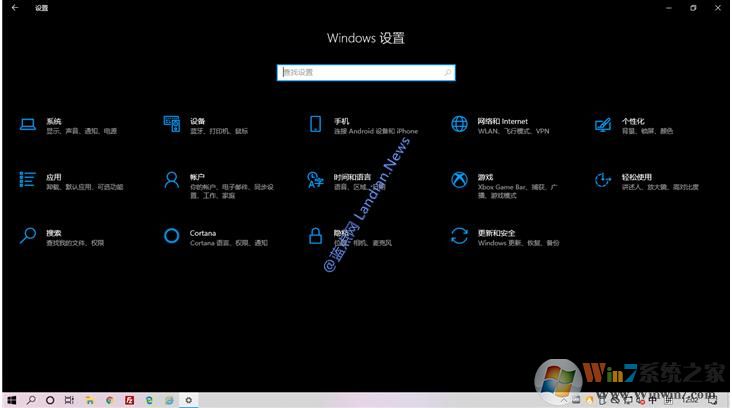The width and height of the screenshot is (732, 408).
Task: Select the Settings gear in the taskbar
Action: point(188,400)
